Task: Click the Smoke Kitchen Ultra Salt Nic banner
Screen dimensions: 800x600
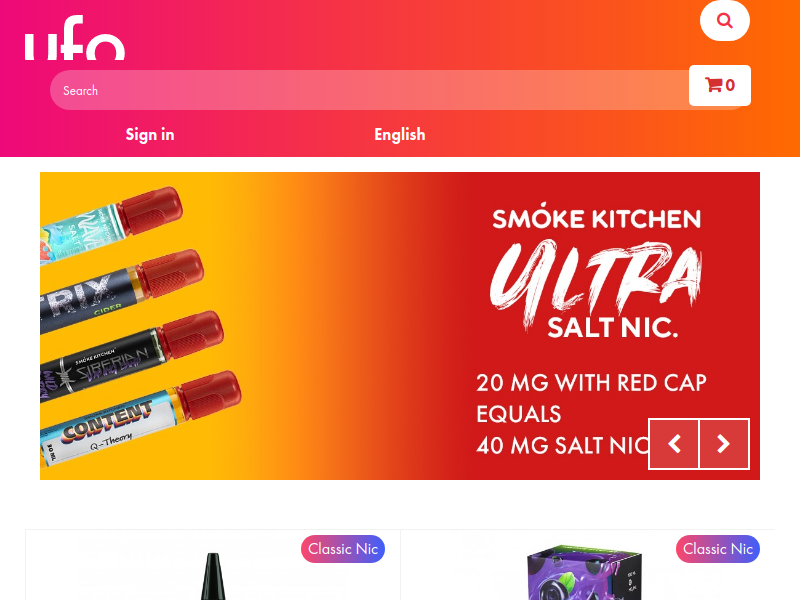Action: point(399,326)
